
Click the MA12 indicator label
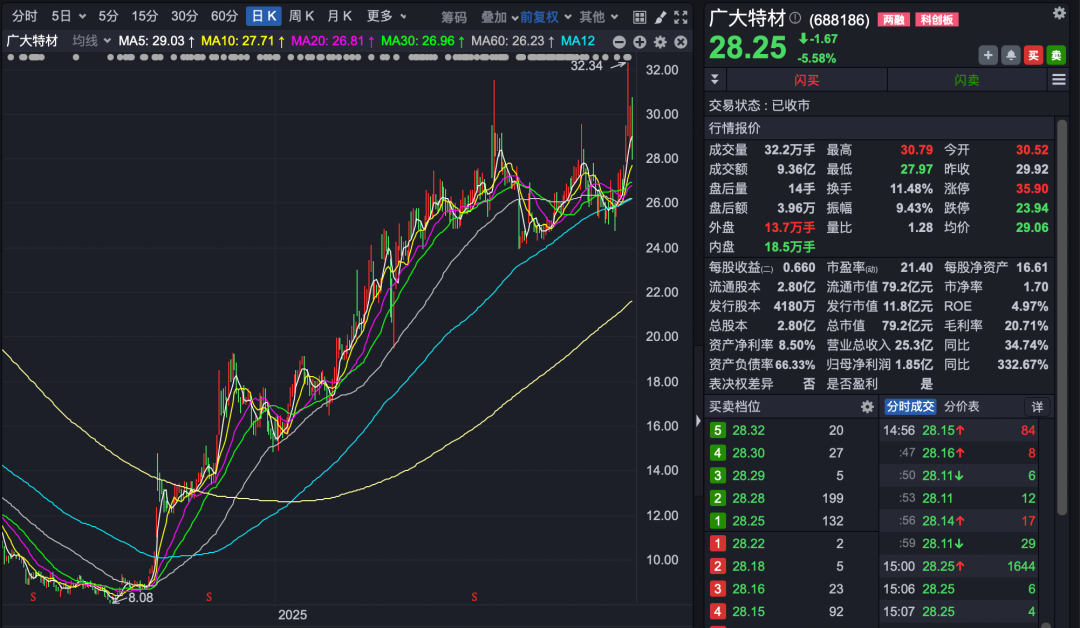[578, 41]
